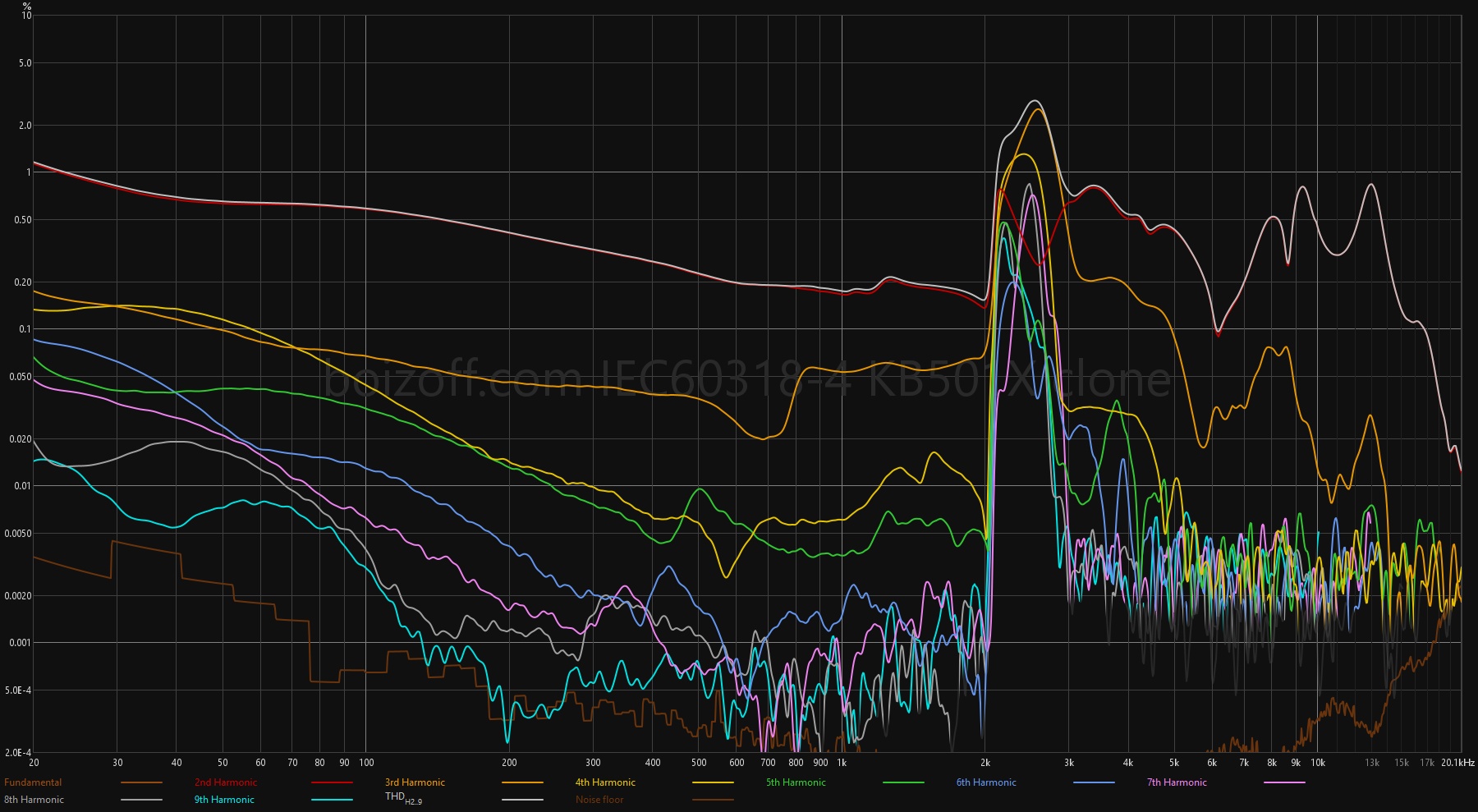The height and width of the screenshot is (812, 1478).
Task: Toggle the 5th Harmonic legend label
Action: (x=796, y=782)
